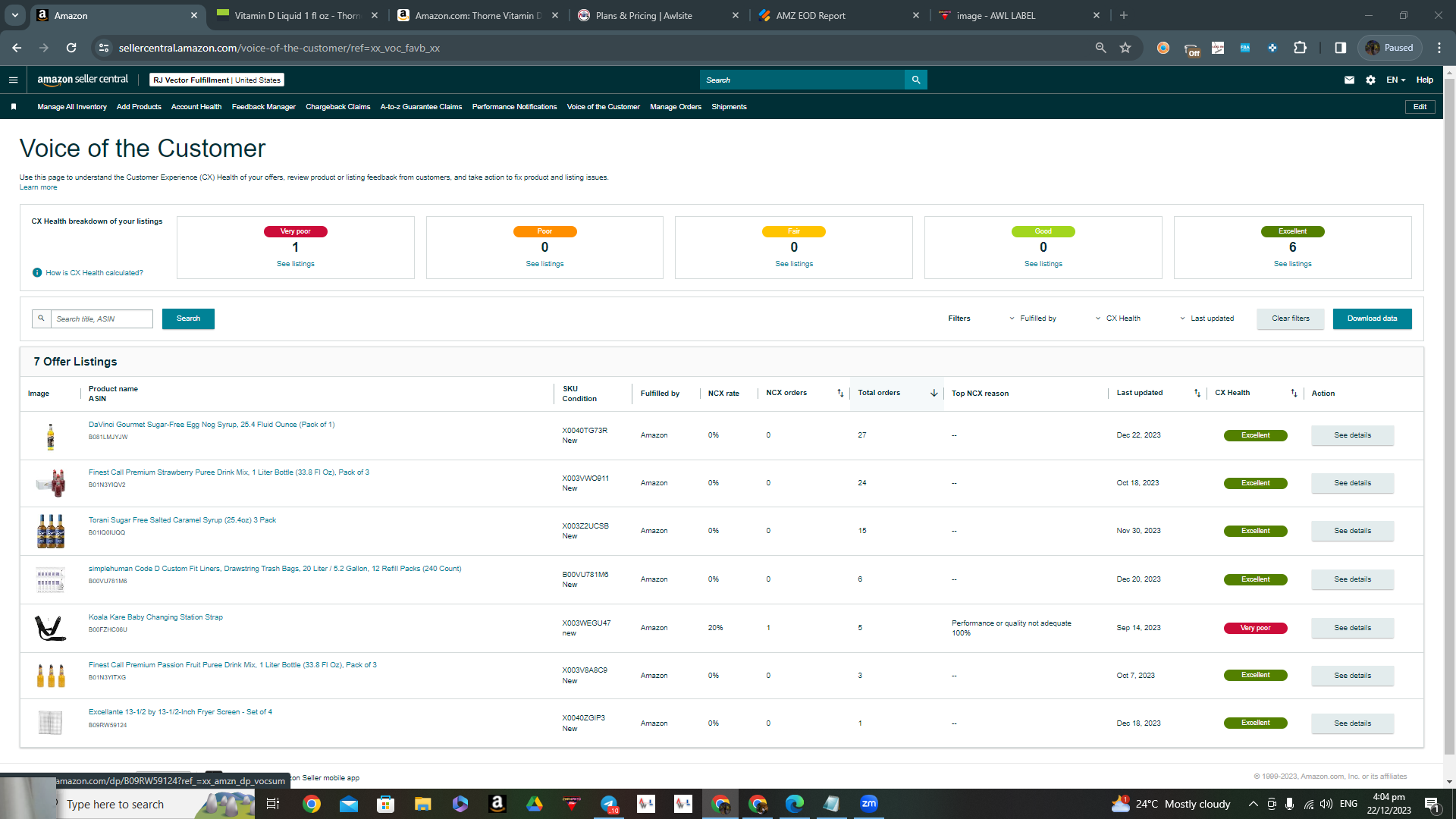Open the Seller Central hamburger menu
1456x819 pixels.
(x=13, y=80)
